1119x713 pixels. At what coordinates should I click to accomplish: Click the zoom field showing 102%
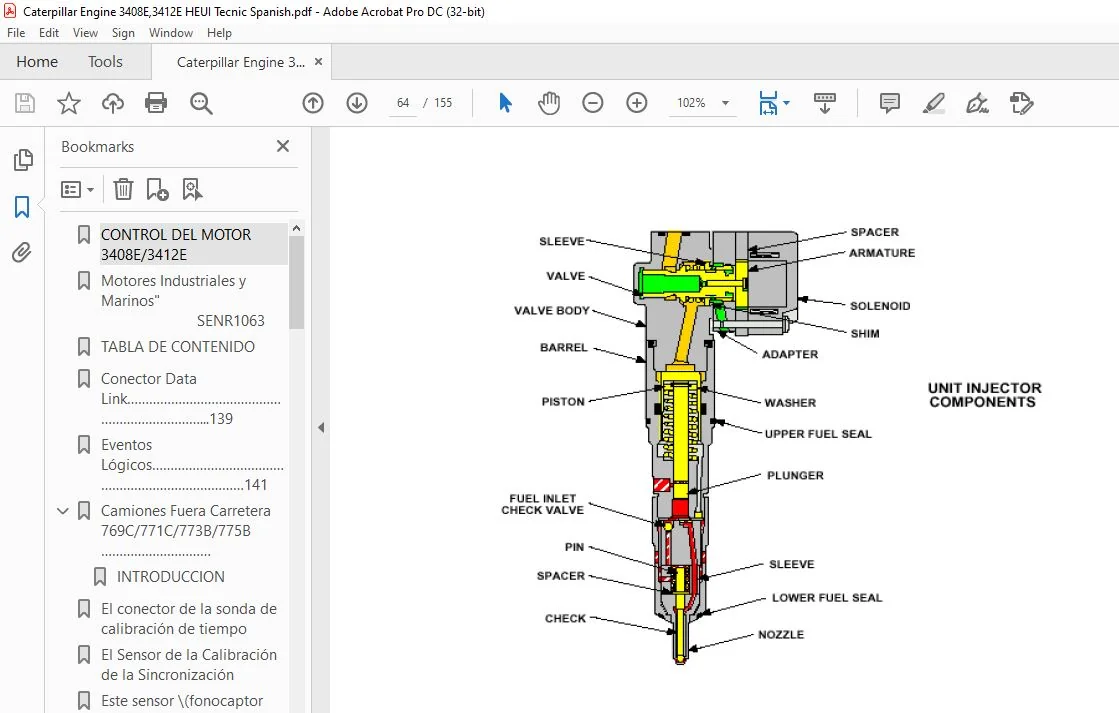click(692, 103)
